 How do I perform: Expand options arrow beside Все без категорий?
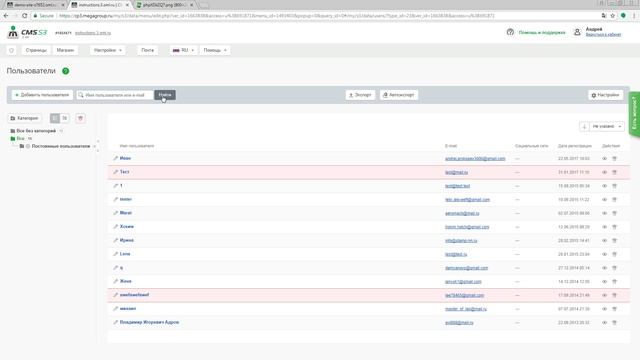(61, 131)
